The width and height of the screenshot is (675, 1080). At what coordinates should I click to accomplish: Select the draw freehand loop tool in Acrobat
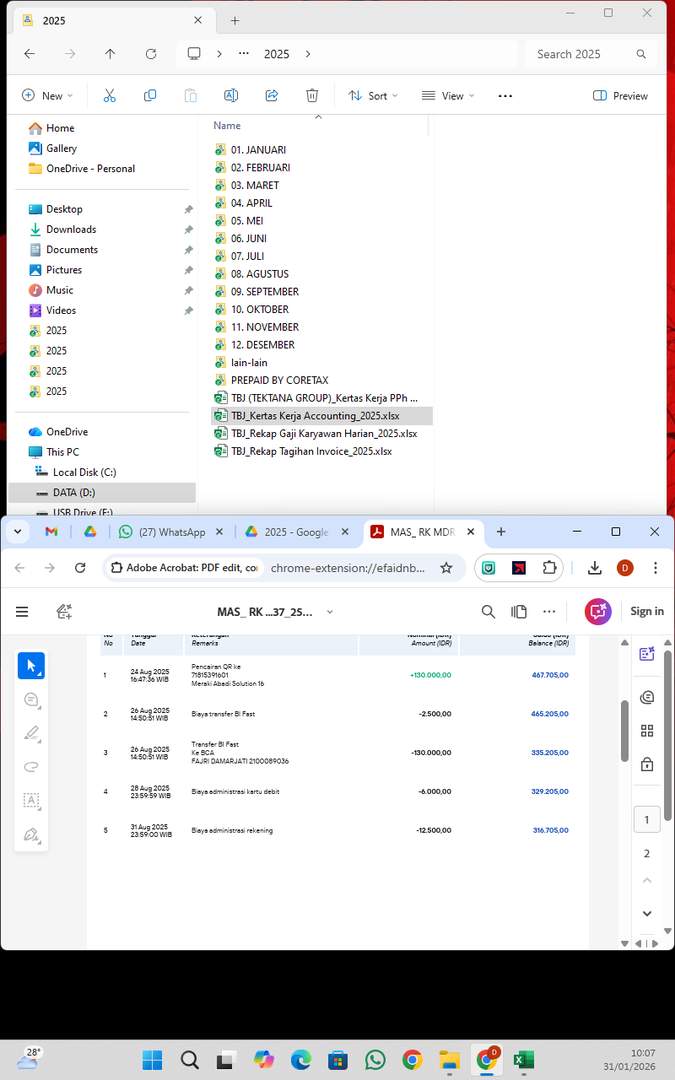point(31,767)
